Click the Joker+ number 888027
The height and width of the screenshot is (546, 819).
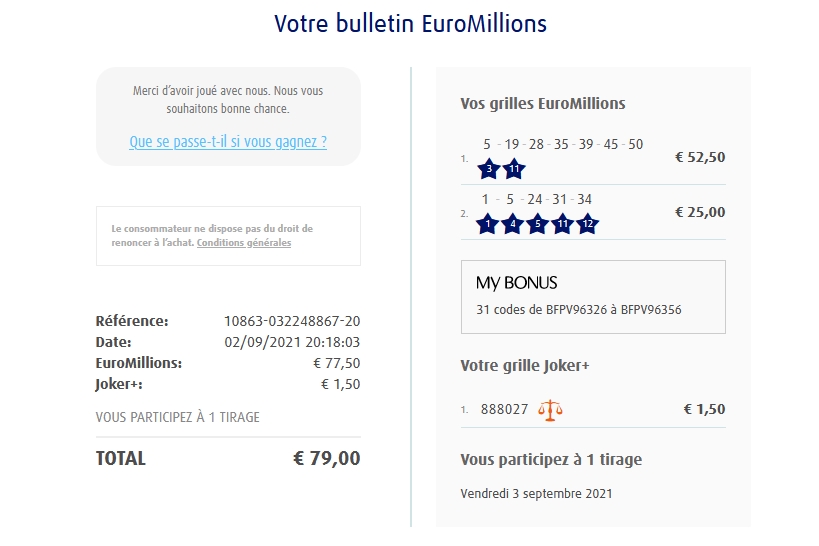(505, 409)
